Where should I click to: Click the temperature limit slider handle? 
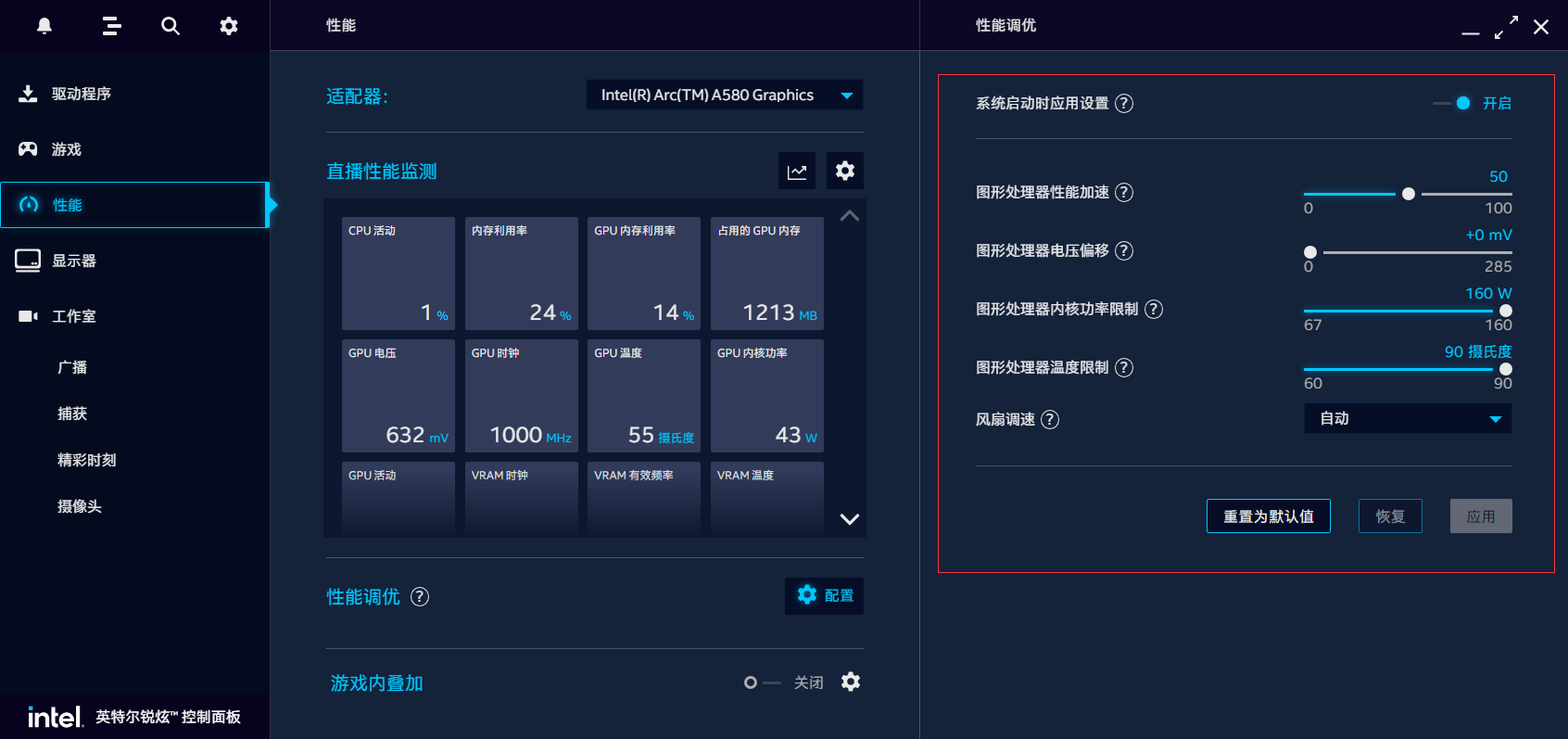coord(1506,369)
